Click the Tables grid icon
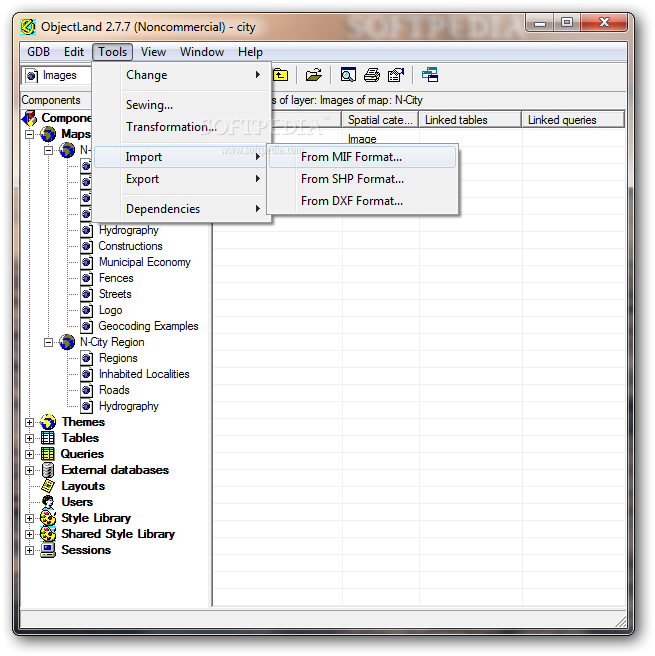The width and height of the screenshot is (655, 656). [48, 438]
